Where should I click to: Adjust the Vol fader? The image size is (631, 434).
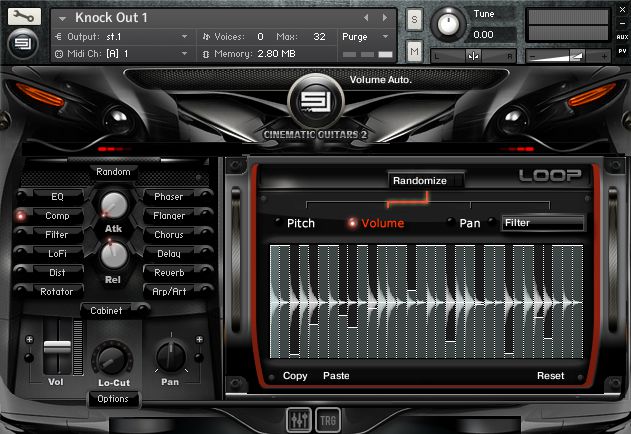pos(57,346)
